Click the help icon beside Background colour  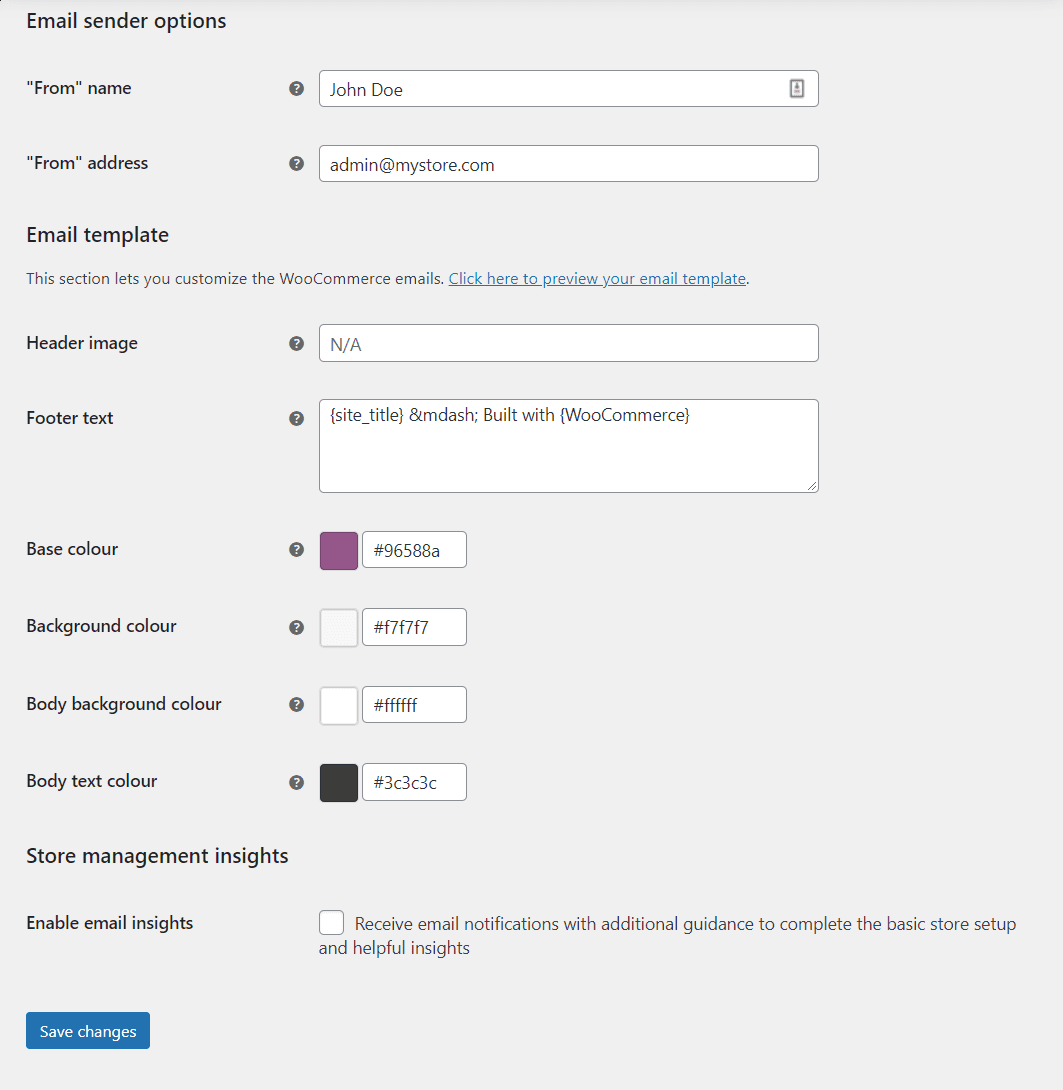(x=296, y=627)
